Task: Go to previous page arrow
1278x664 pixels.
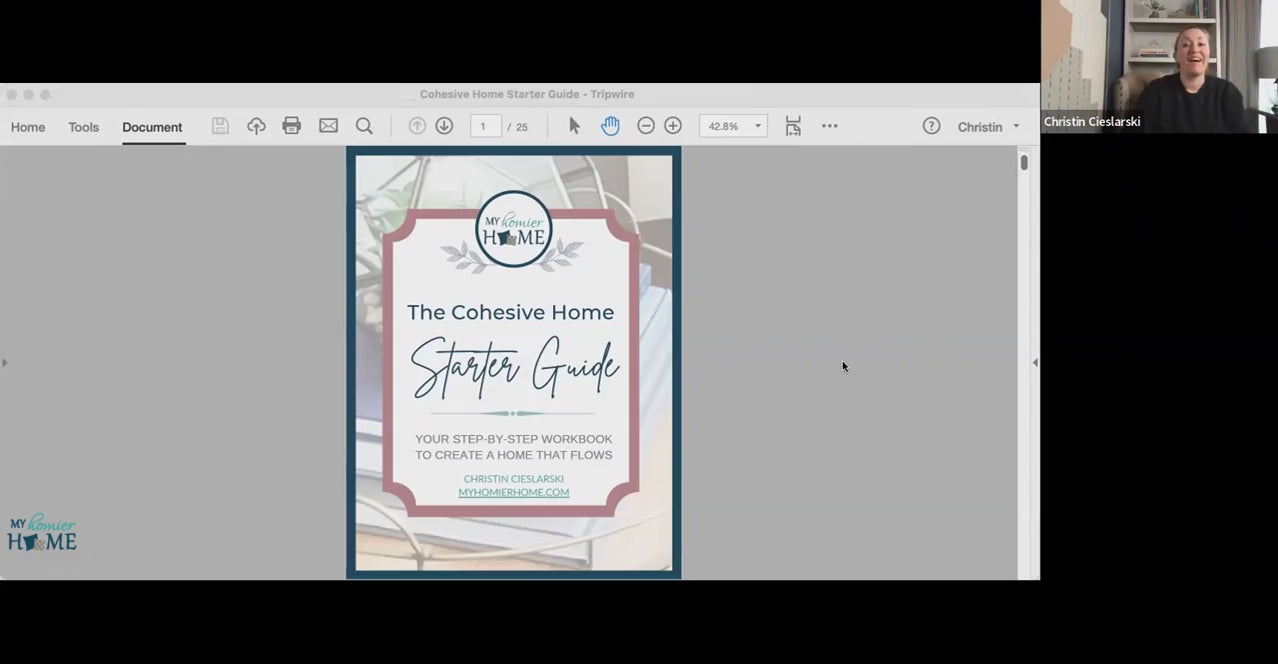Action: tap(417, 126)
